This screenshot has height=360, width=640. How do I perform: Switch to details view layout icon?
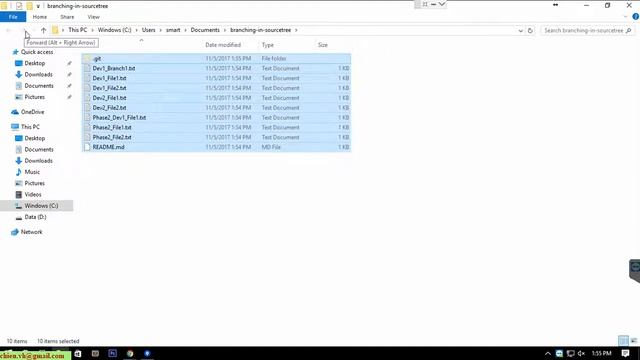coord(623,341)
